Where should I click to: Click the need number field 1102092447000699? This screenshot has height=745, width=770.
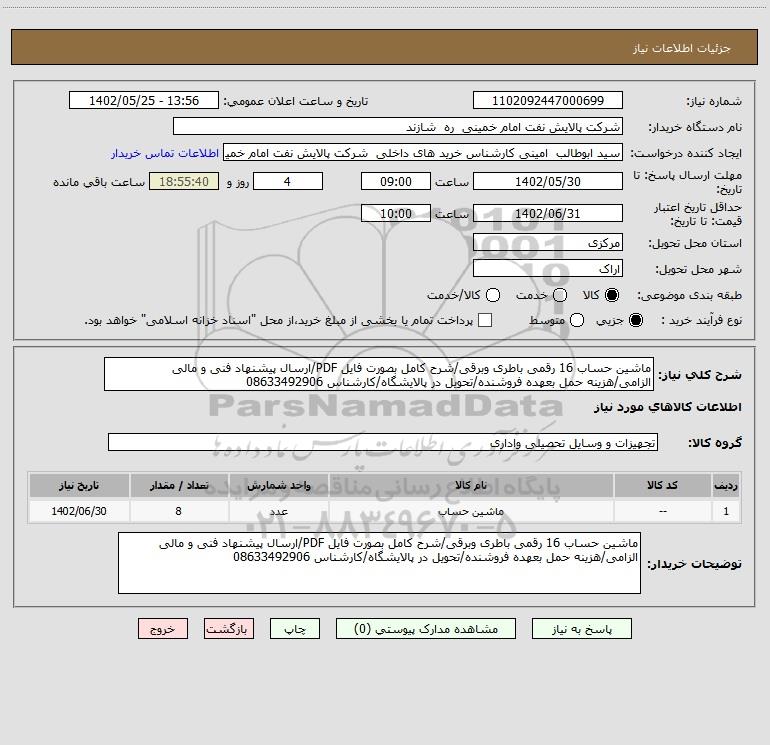pyautogui.click(x=548, y=100)
